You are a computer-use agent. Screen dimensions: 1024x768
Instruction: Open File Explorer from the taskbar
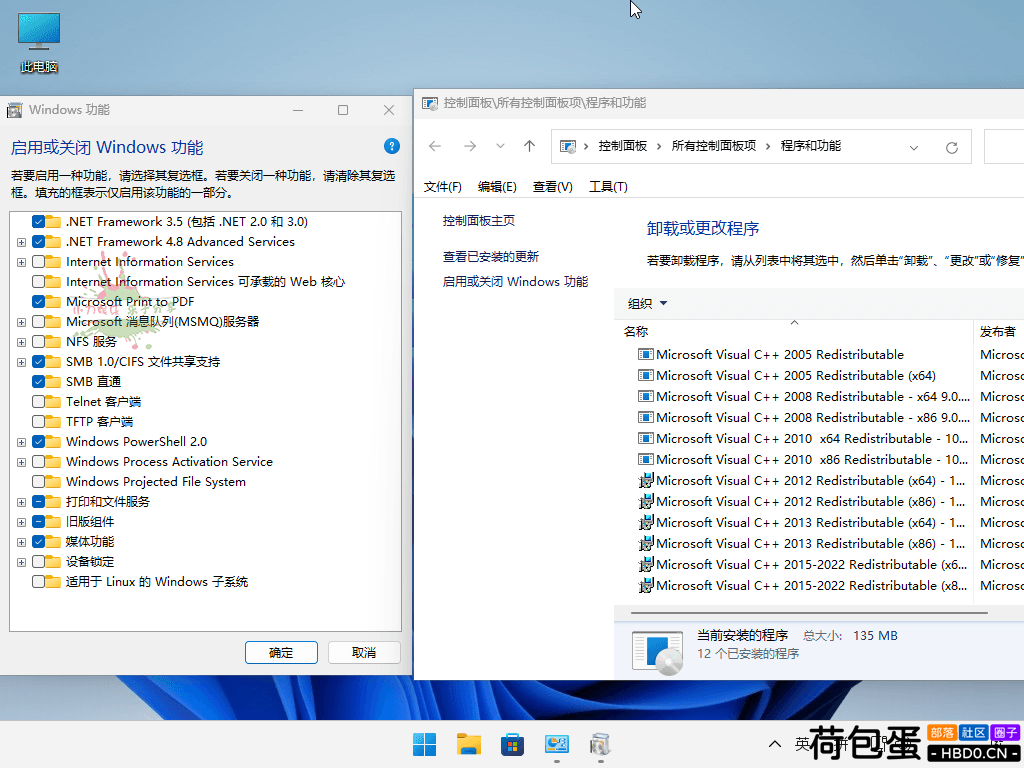click(469, 744)
